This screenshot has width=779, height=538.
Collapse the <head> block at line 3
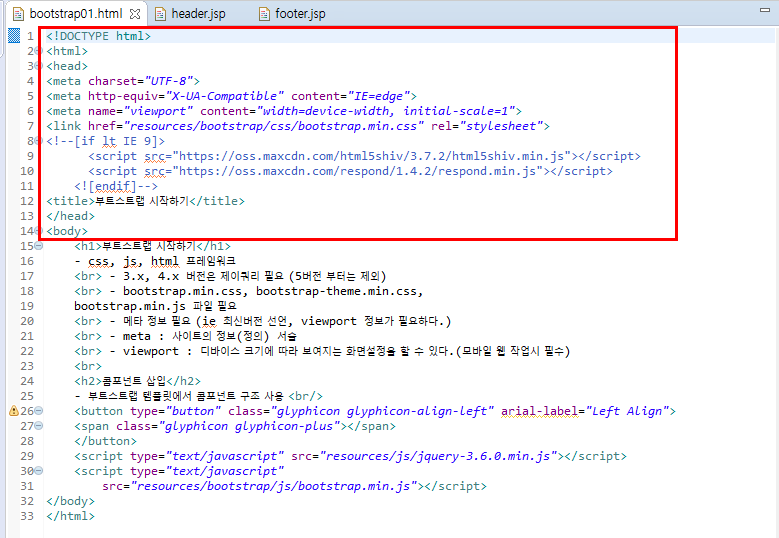tap(39, 66)
